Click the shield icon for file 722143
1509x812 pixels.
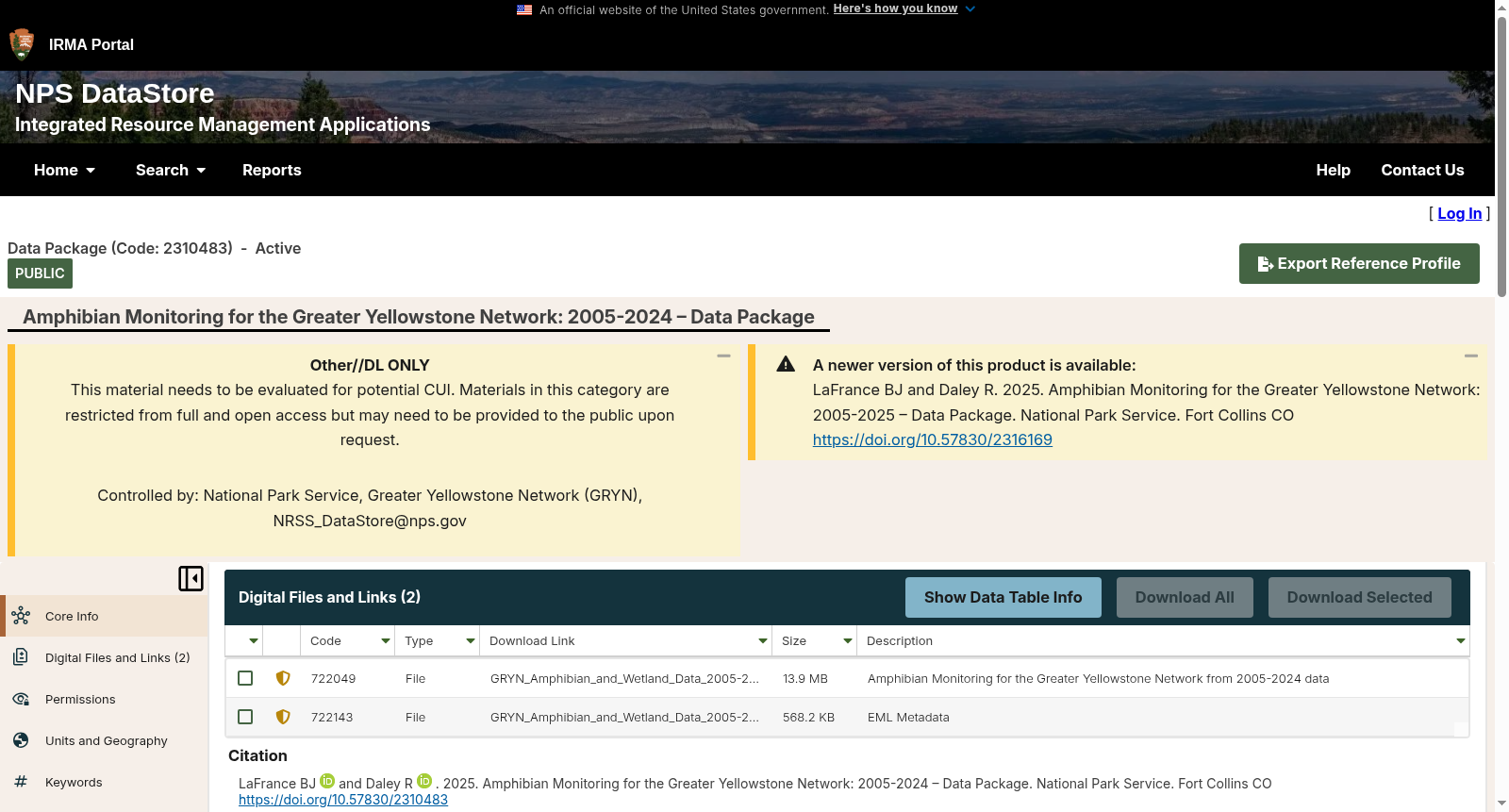[x=283, y=717]
